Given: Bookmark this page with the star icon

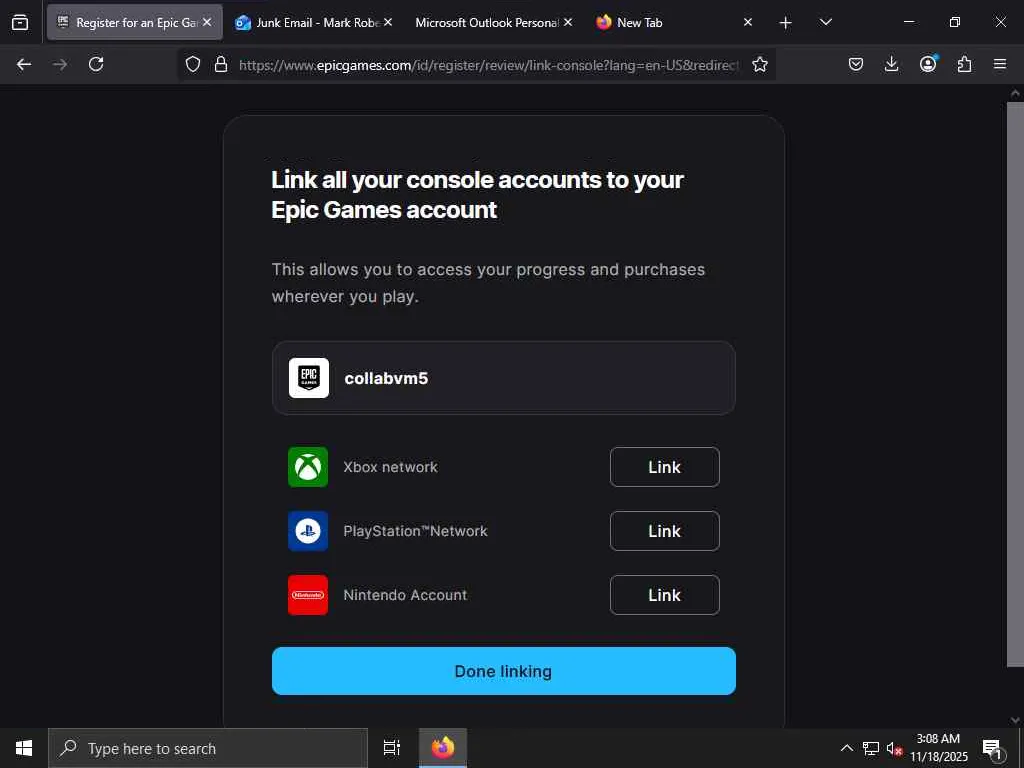Looking at the screenshot, I should [x=760, y=64].
